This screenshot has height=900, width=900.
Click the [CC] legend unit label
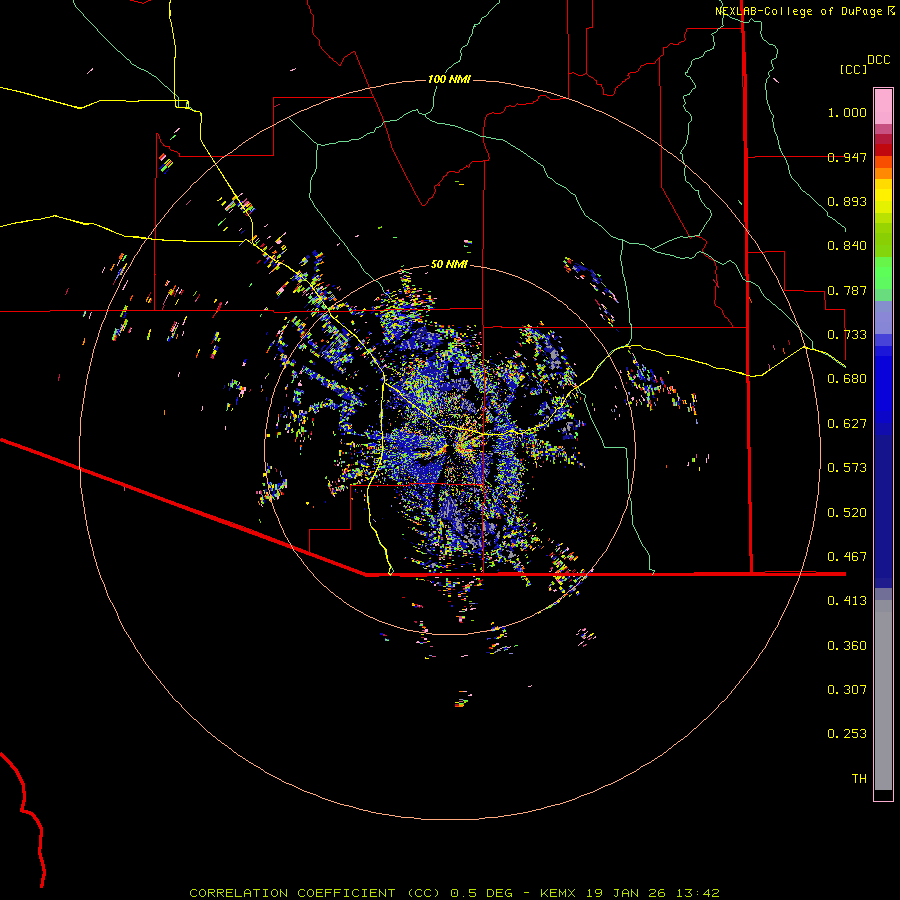[x=853, y=69]
